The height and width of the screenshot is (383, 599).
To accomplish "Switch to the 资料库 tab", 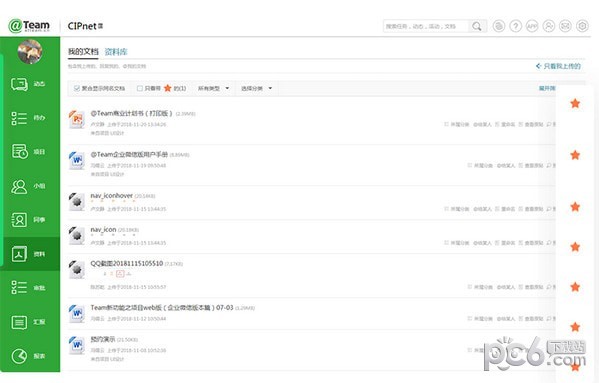I will click(116, 52).
